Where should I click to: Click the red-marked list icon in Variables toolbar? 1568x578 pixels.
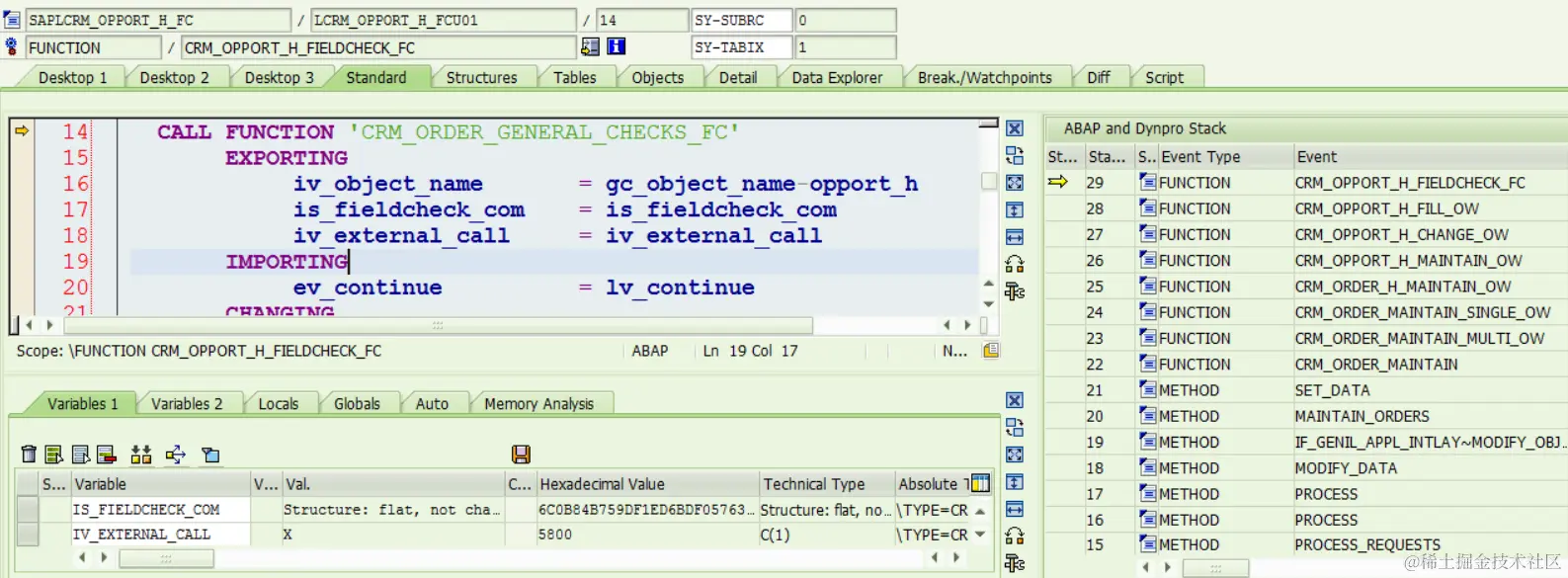(x=107, y=454)
